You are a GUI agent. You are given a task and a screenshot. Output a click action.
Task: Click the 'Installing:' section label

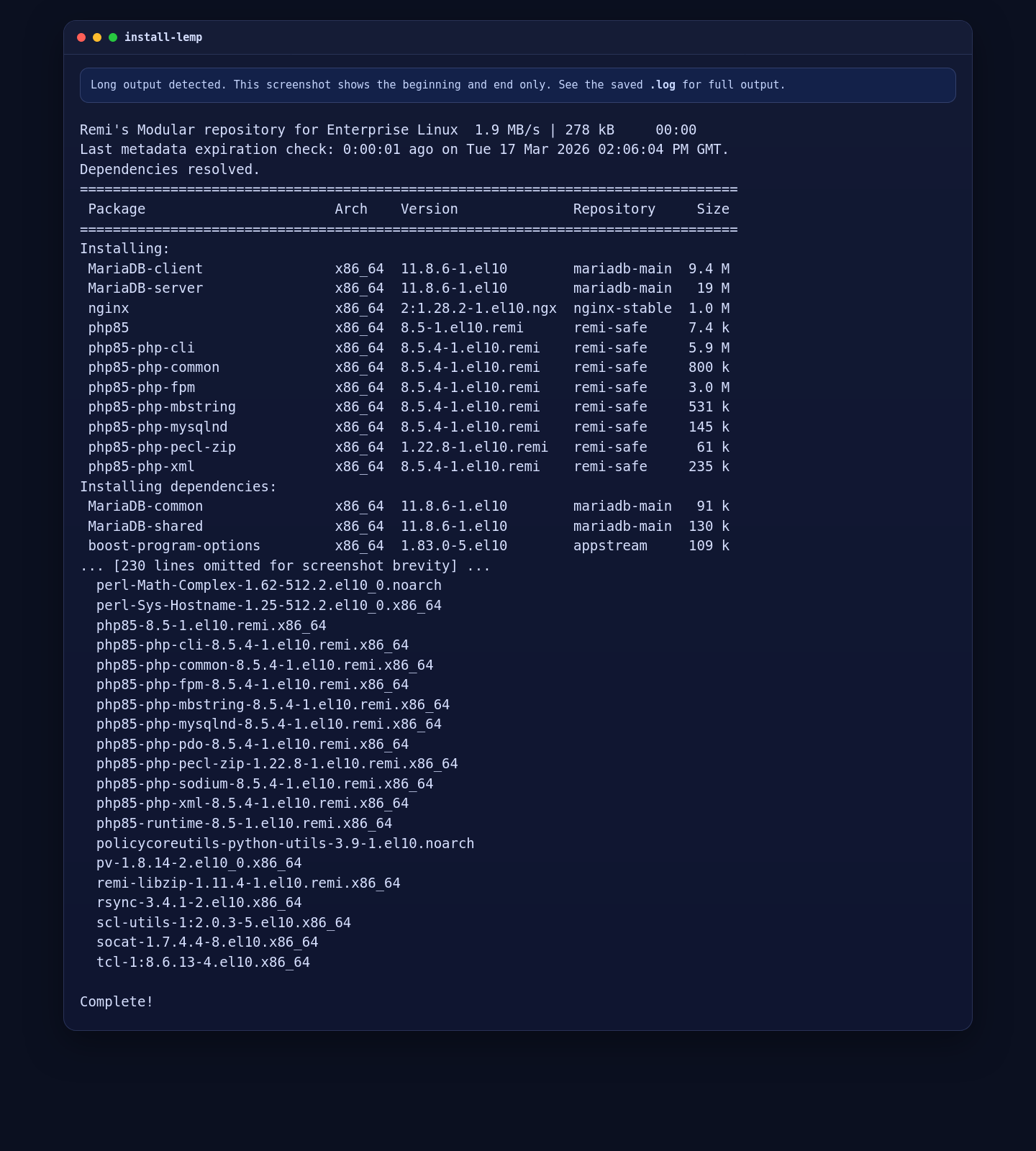tap(125, 249)
